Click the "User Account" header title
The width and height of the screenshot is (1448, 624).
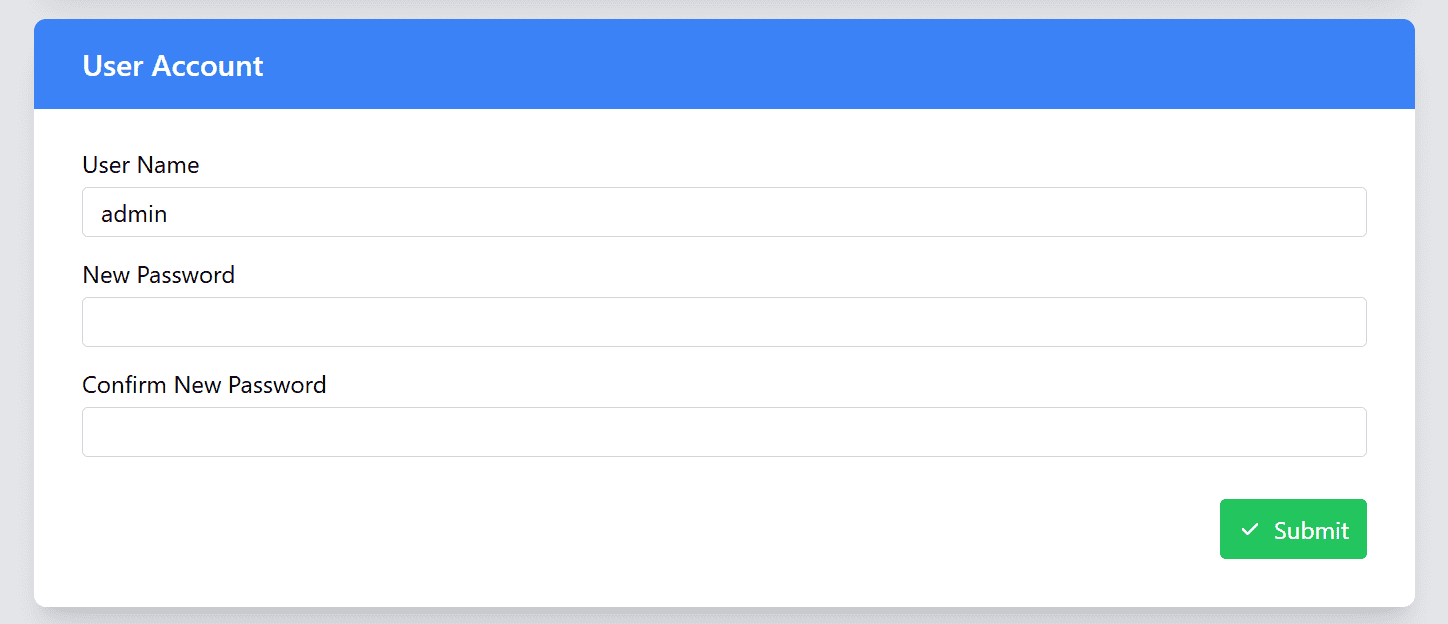point(173,66)
